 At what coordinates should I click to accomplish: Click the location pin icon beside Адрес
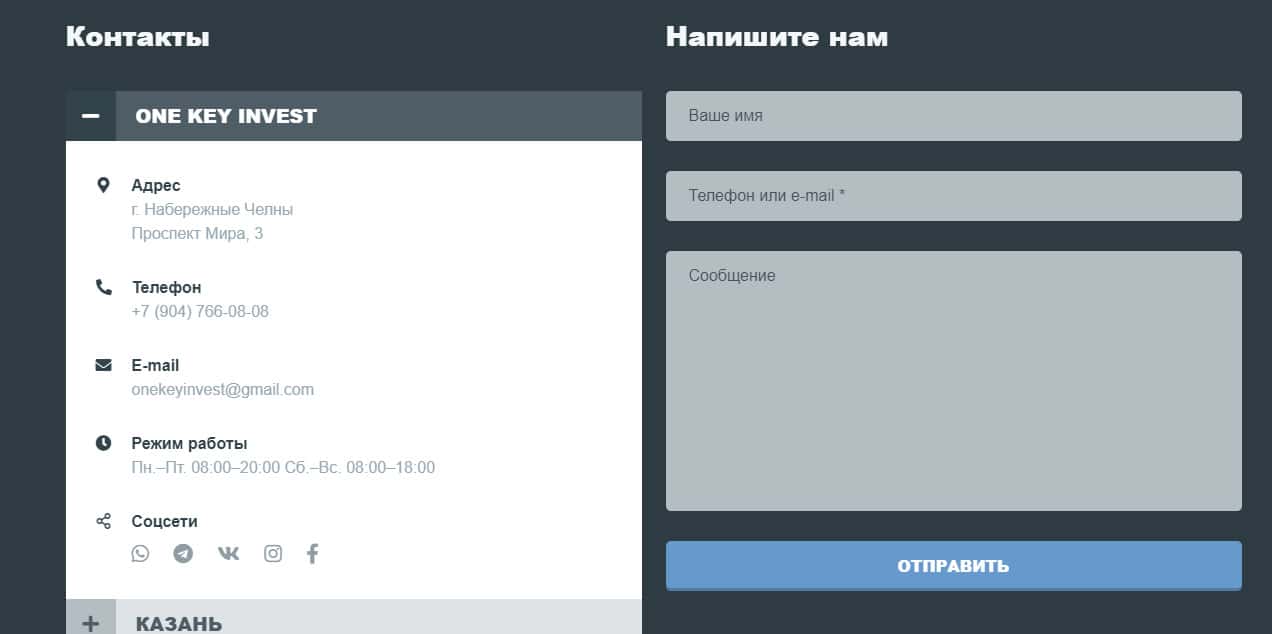click(103, 185)
